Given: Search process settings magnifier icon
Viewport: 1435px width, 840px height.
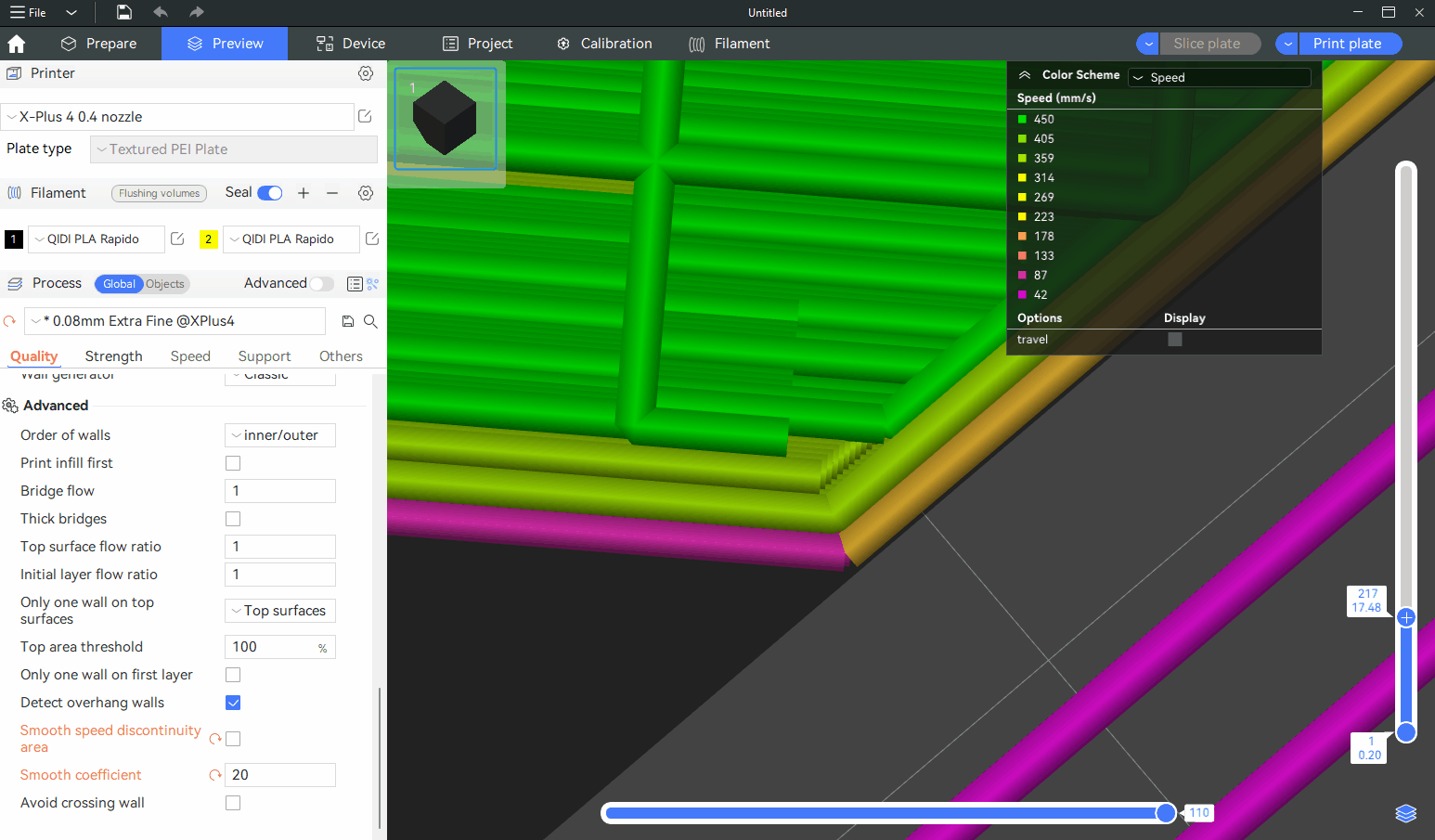Looking at the screenshot, I should (x=370, y=321).
